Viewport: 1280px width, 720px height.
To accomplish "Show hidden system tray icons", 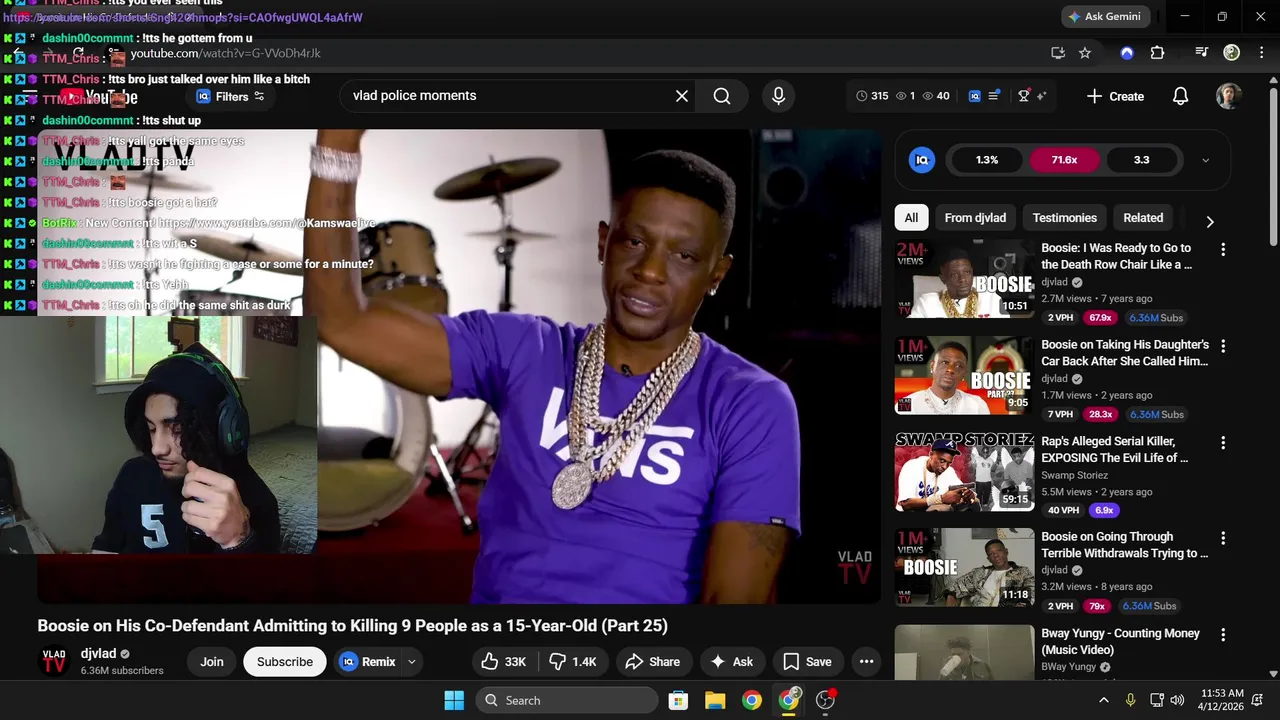I will [x=1104, y=700].
